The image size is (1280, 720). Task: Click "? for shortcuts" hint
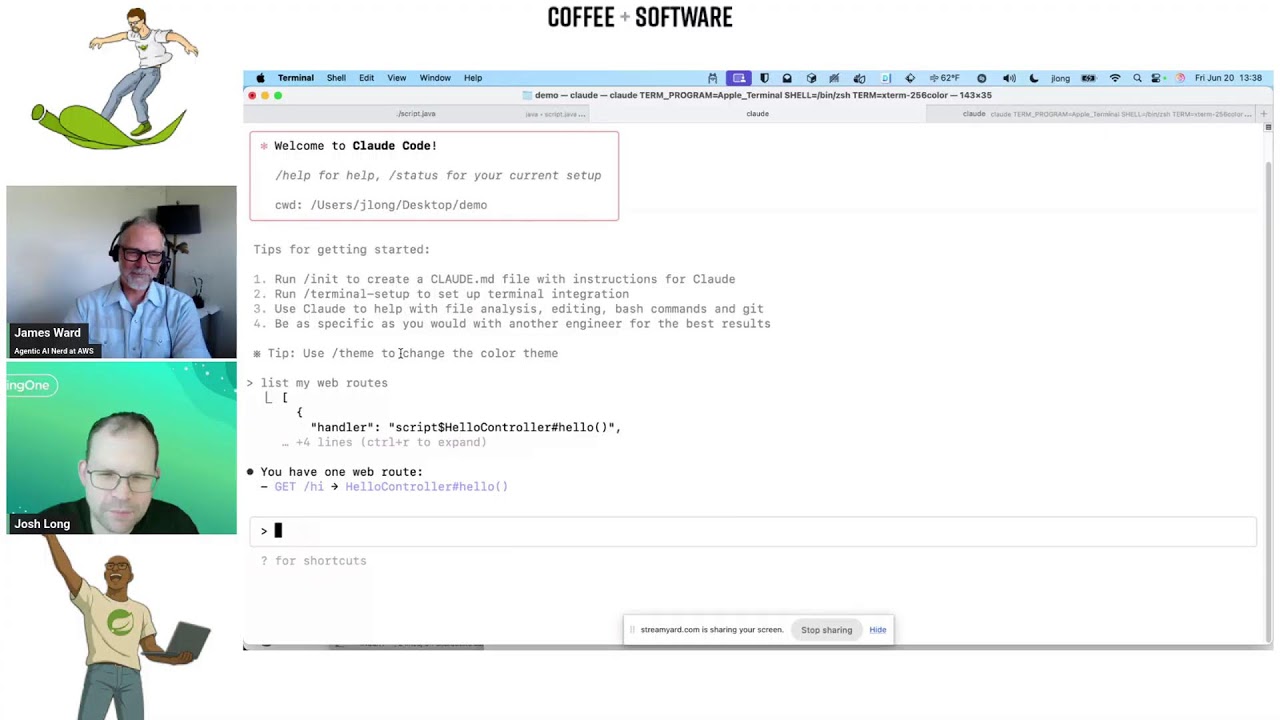314,561
